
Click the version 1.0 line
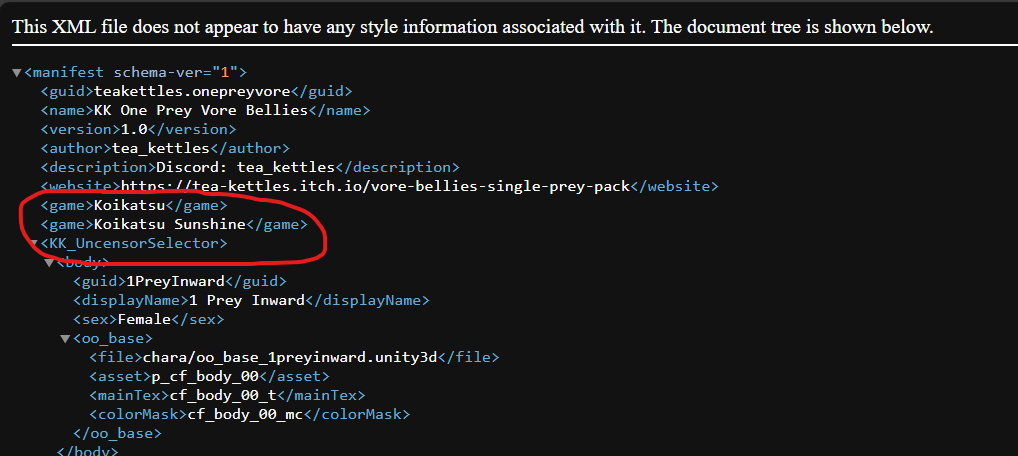coord(138,129)
